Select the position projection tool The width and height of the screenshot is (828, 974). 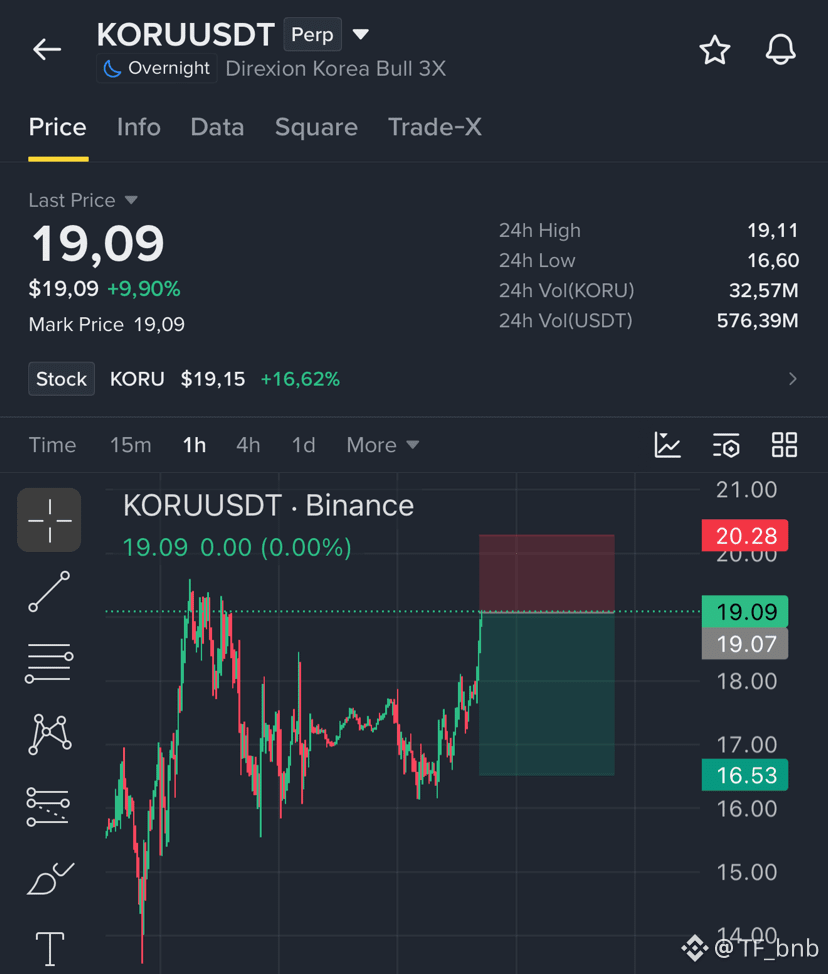coord(48,806)
